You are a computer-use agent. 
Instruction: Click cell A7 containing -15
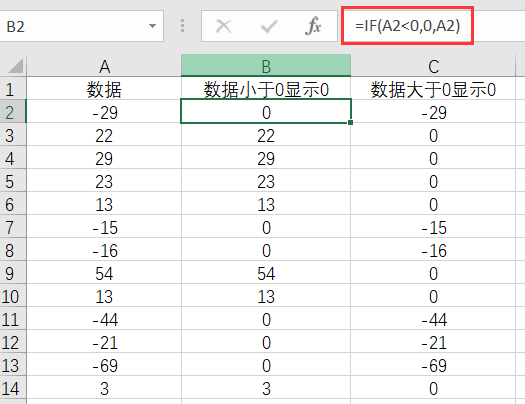pos(104,227)
